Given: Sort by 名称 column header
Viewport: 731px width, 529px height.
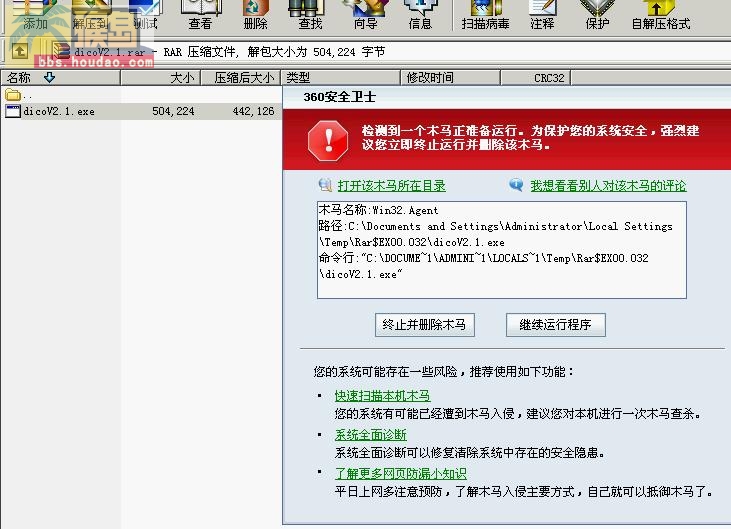Looking at the screenshot, I should 61,77.
